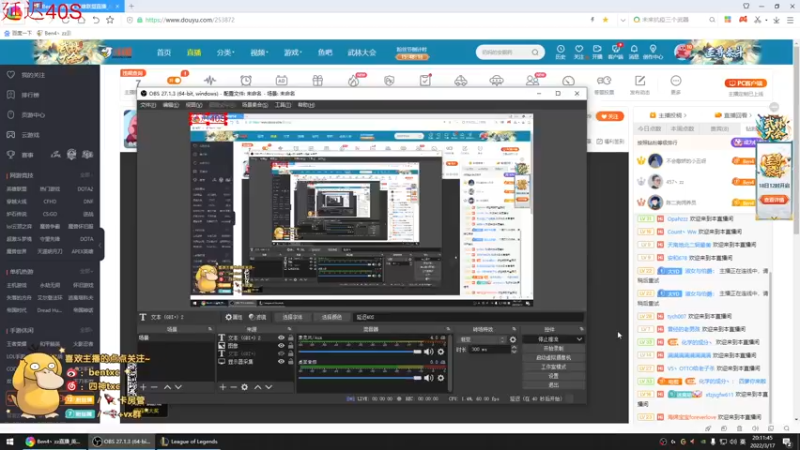Expand the 视频 dropdown in Douyu nav
Viewport: 800px width, 450px height.
259,52
